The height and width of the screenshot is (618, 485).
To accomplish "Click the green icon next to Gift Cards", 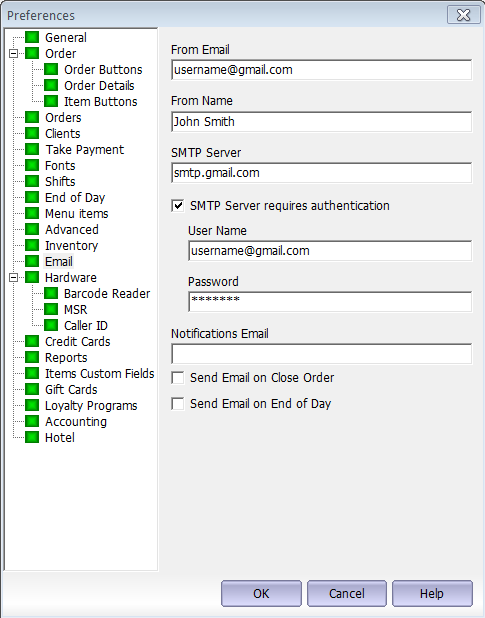I will (32, 389).
